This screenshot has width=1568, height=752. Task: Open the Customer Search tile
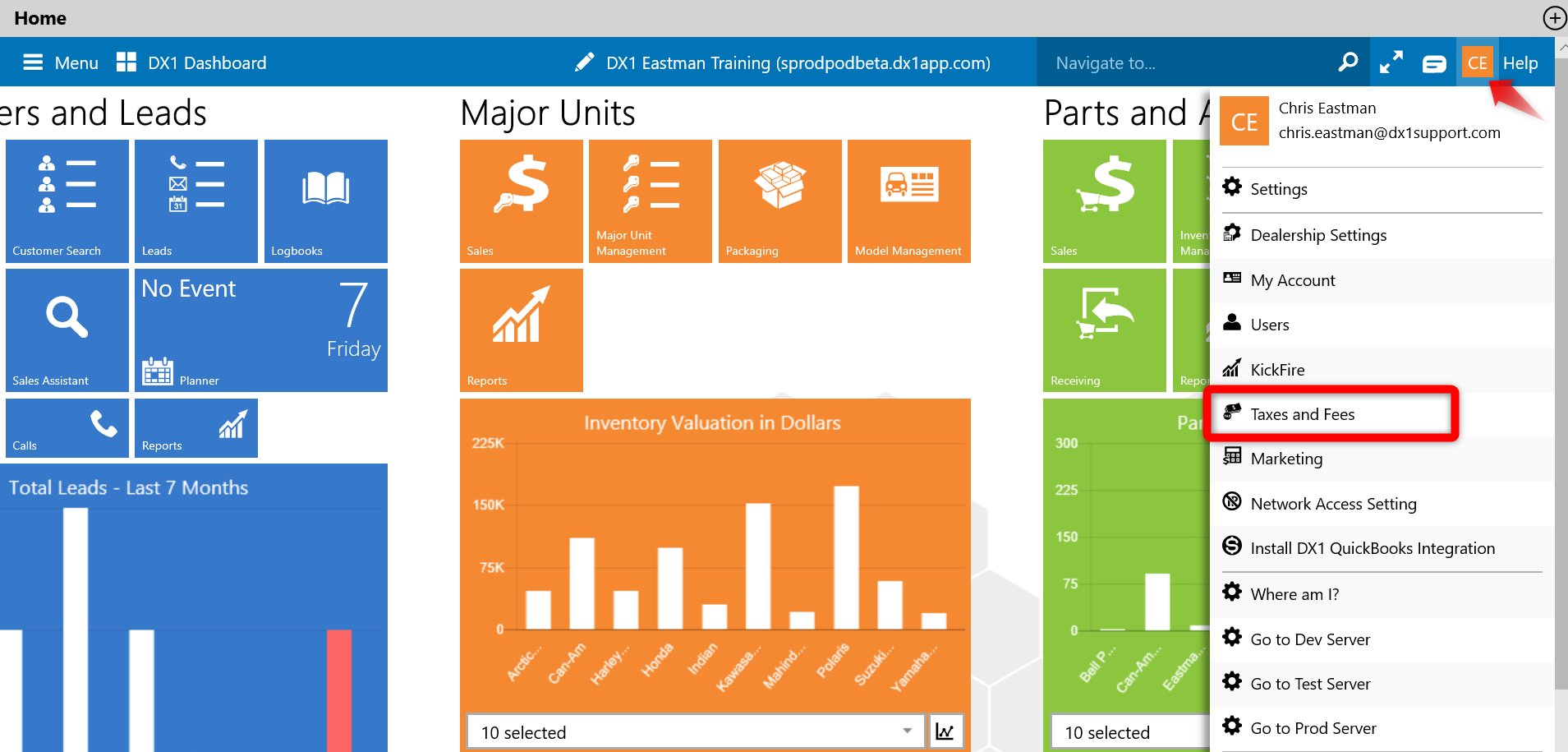(x=67, y=201)
